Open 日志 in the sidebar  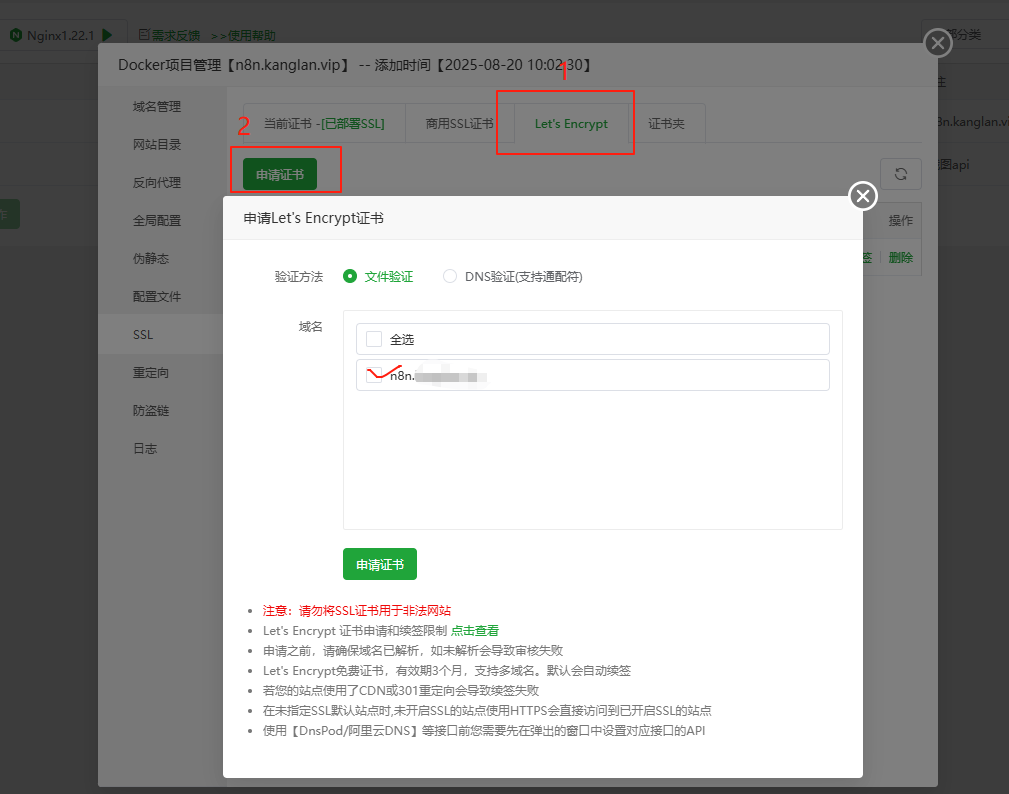point(145,448)
